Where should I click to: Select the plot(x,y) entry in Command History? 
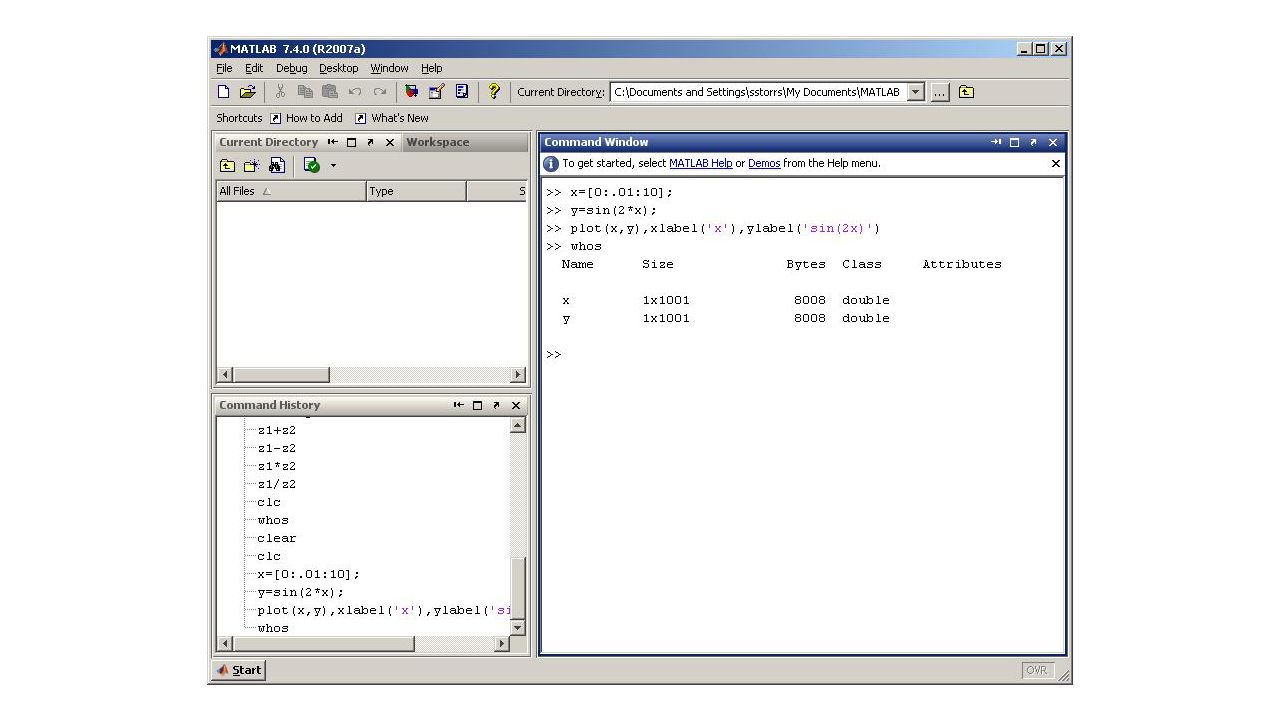coord(384,610)
